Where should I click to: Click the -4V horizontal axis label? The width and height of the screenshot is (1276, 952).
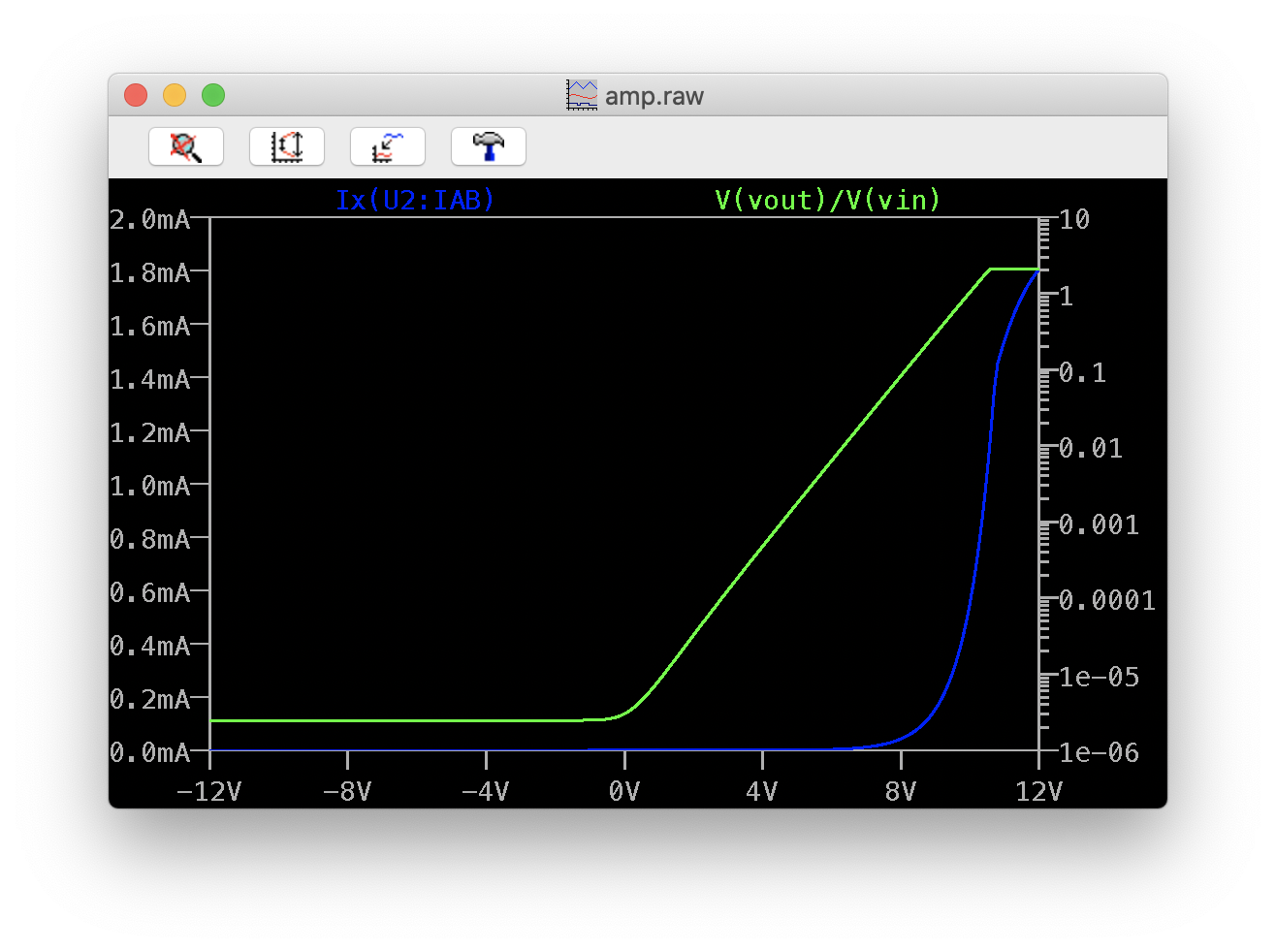pyautogui.click(x=485, y=792)
